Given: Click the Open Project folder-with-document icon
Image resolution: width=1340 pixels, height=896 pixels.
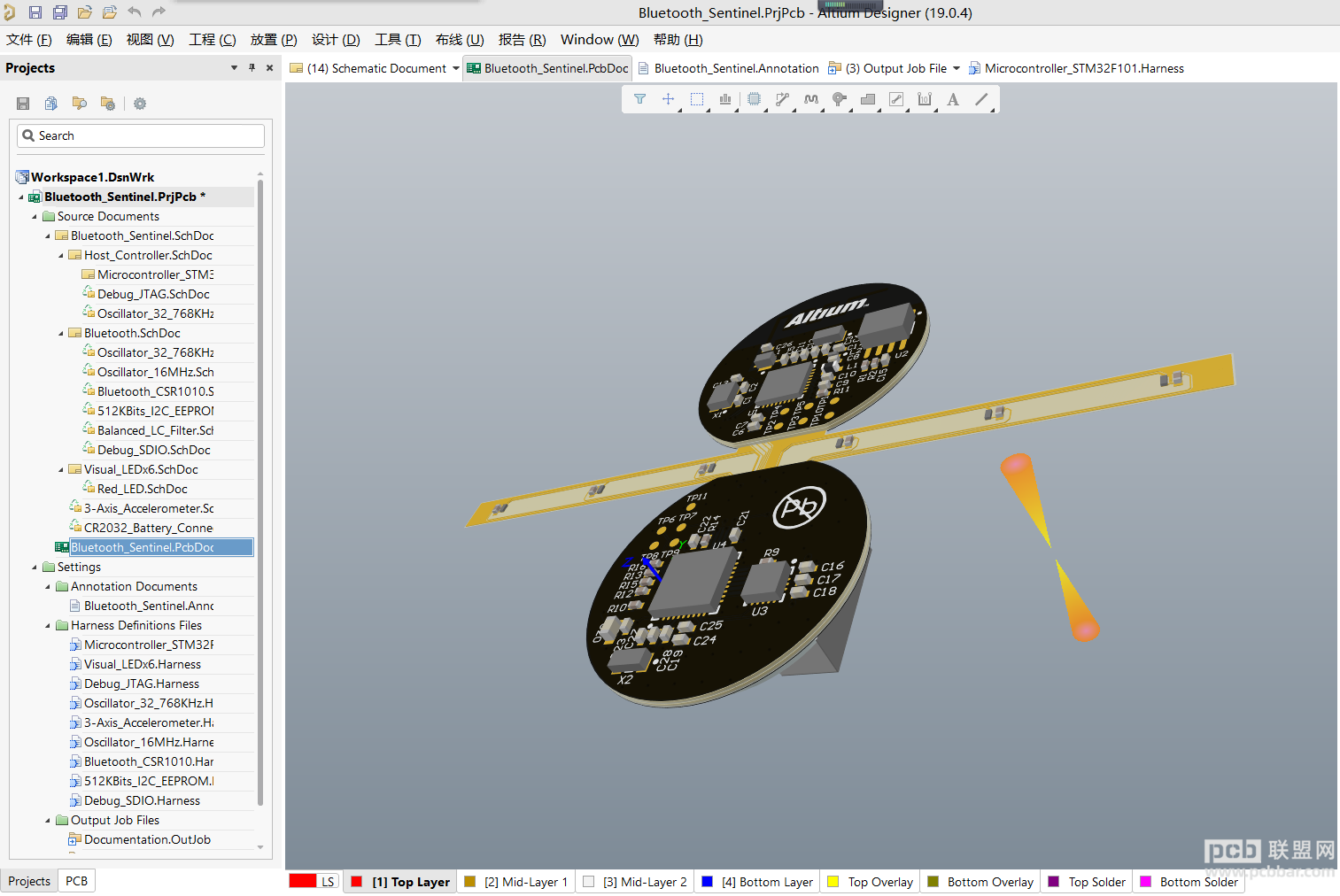Looking at the screenshot, I should coord(110,12).
